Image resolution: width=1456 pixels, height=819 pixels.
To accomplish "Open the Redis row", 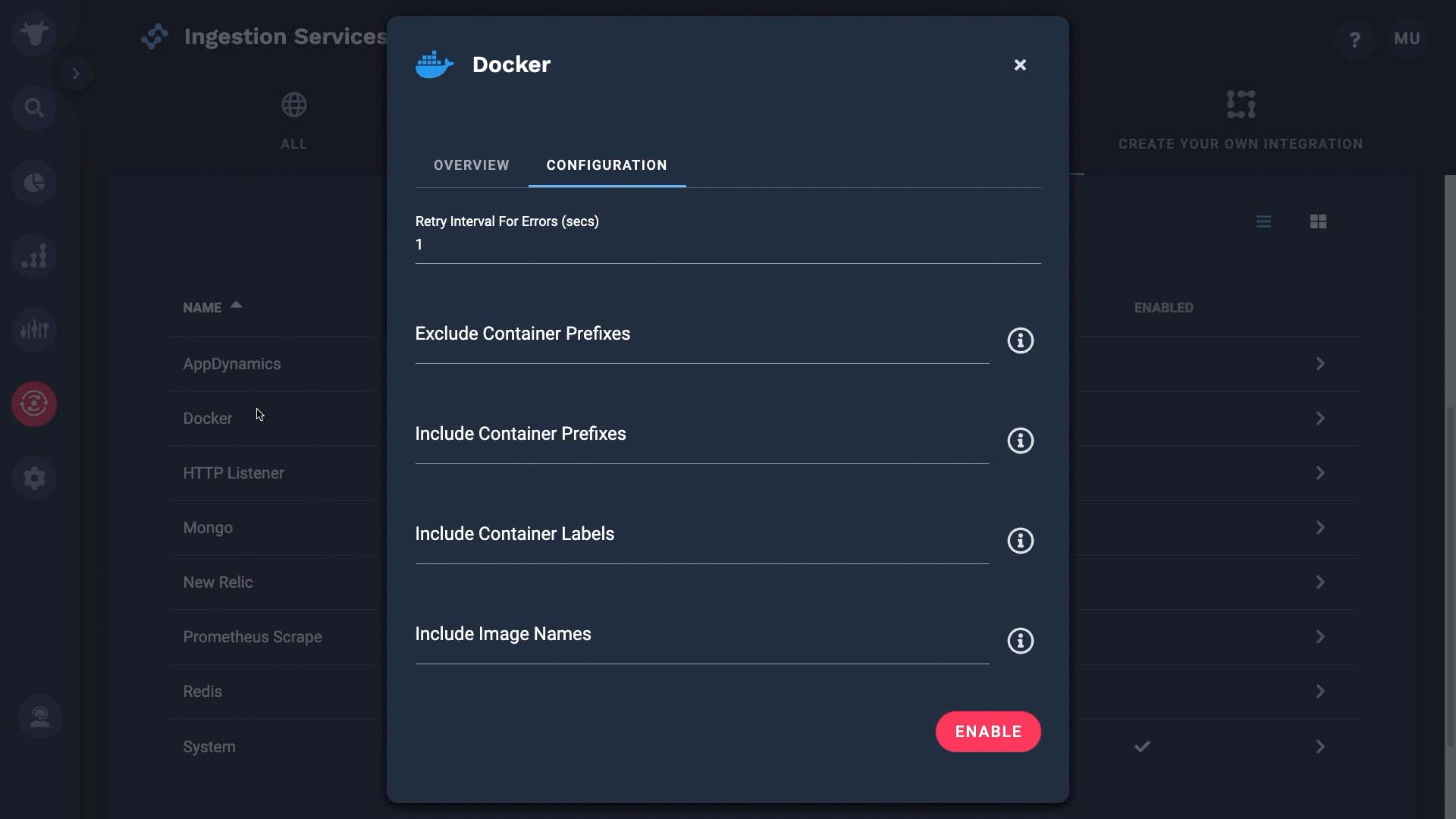I will [x=202, y=692].
